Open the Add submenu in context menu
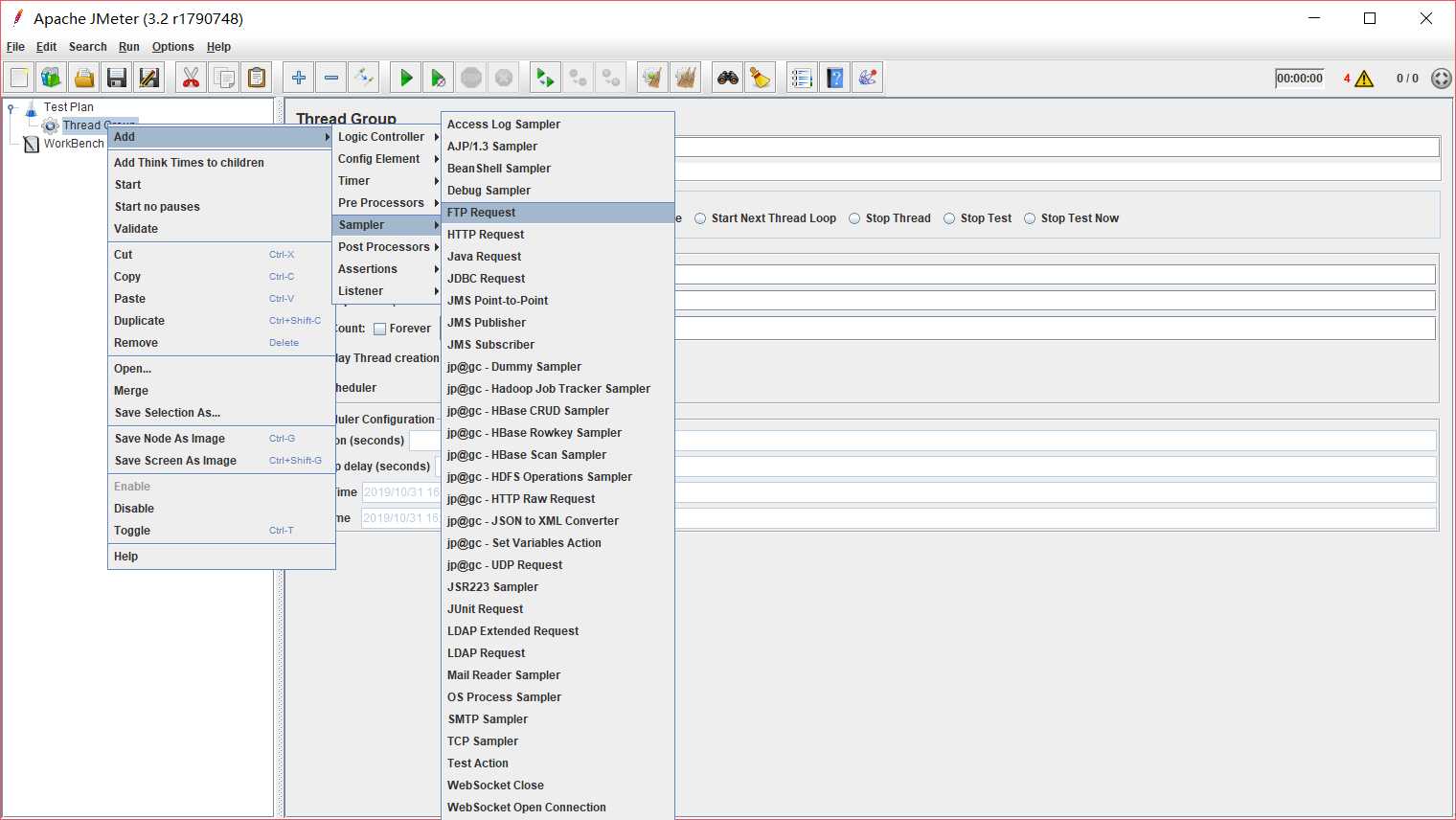 [221, 137]
